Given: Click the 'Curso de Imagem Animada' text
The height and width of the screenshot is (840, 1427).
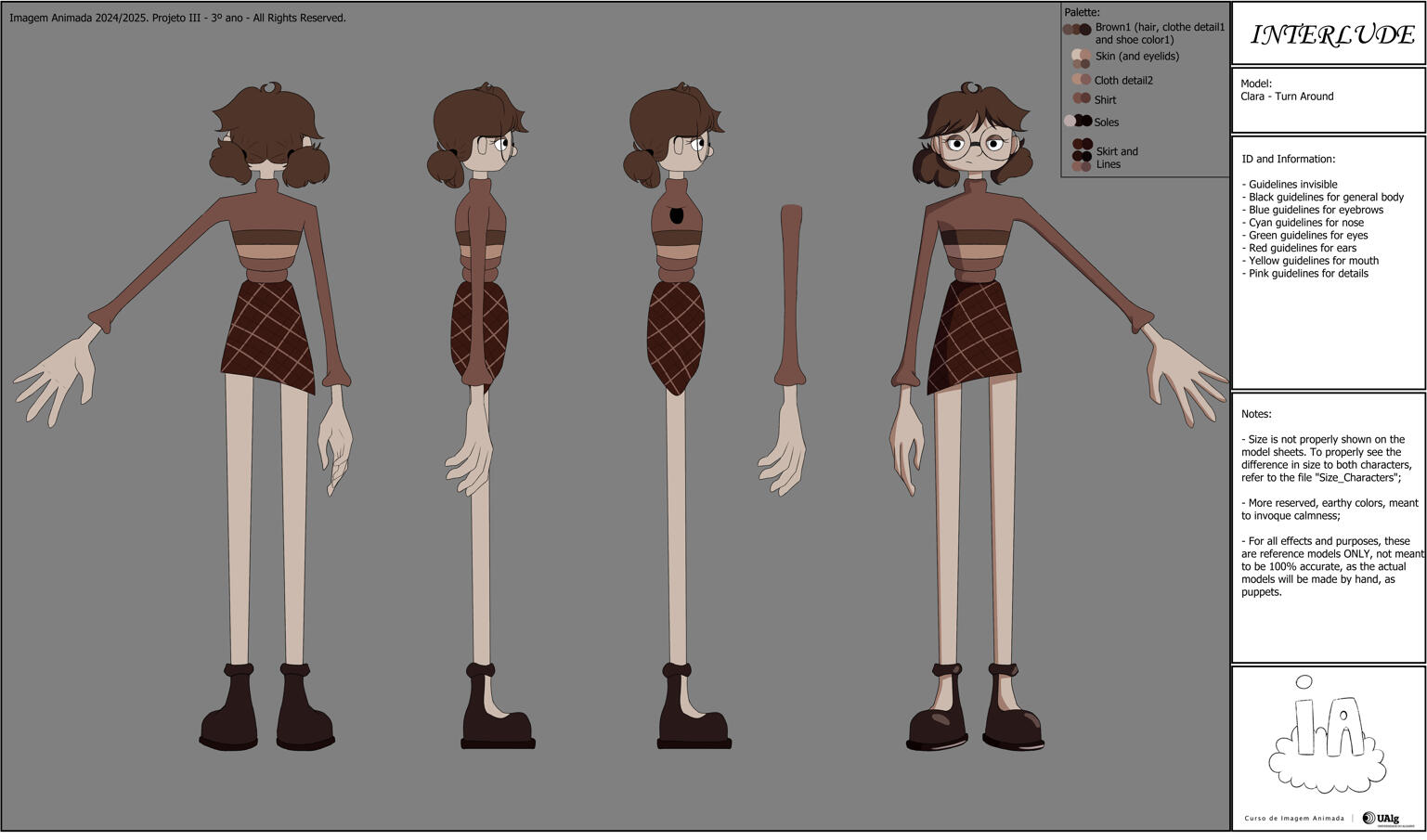Looking at the screenshot, I should tap(1293, 819).
